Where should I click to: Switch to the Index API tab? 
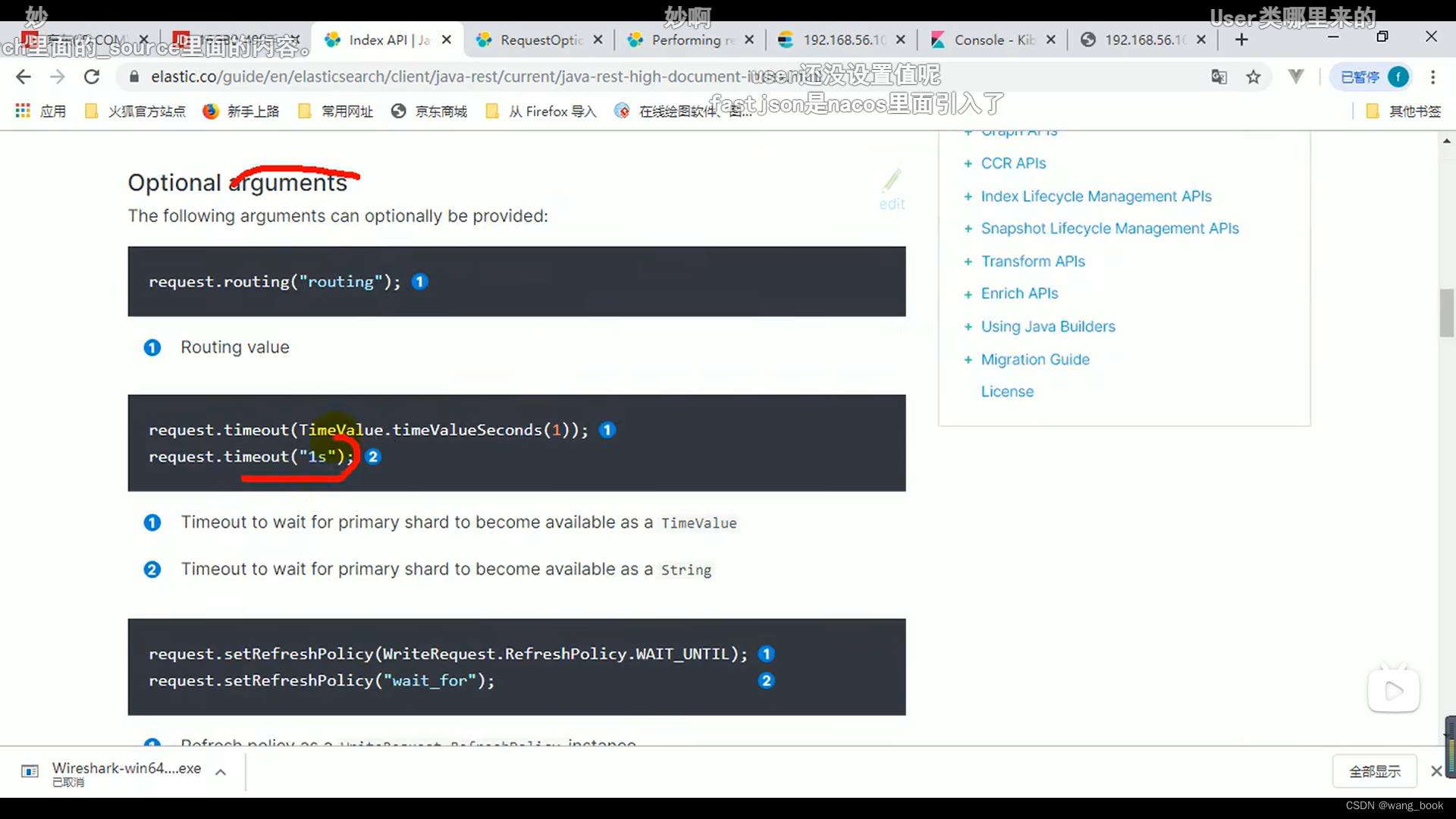click(x=389, y=39)
